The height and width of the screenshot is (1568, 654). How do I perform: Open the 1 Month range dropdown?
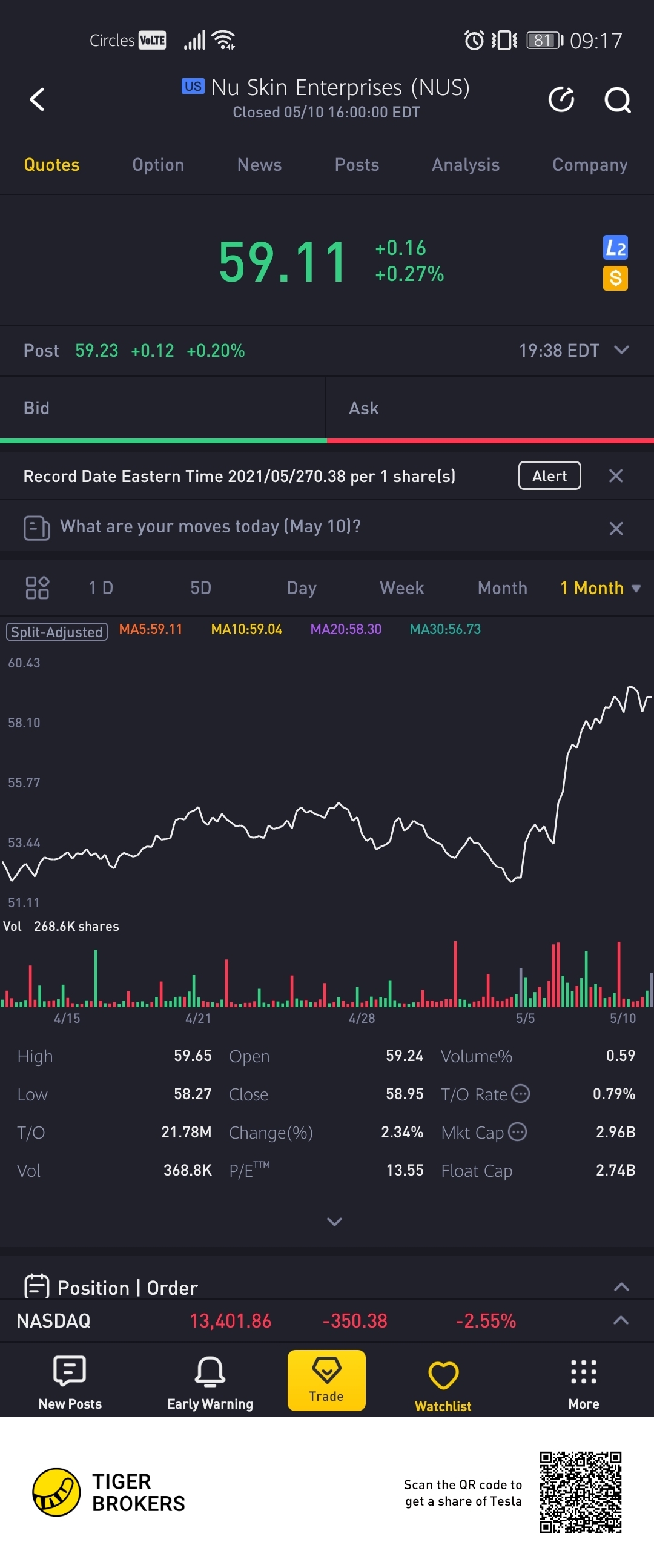click(600, 587)
